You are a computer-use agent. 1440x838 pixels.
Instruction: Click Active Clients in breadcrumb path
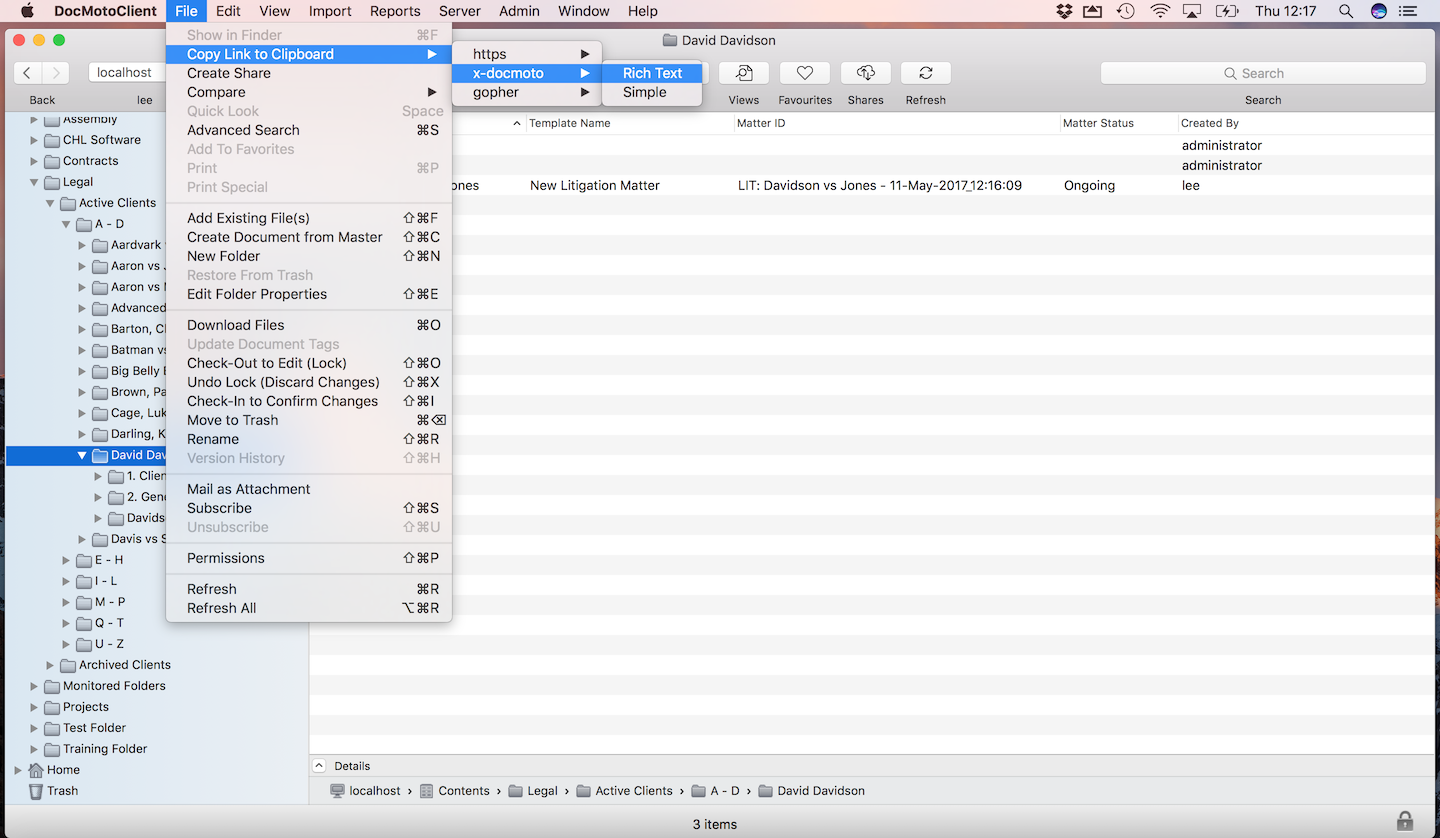click(x=633, y=791)
